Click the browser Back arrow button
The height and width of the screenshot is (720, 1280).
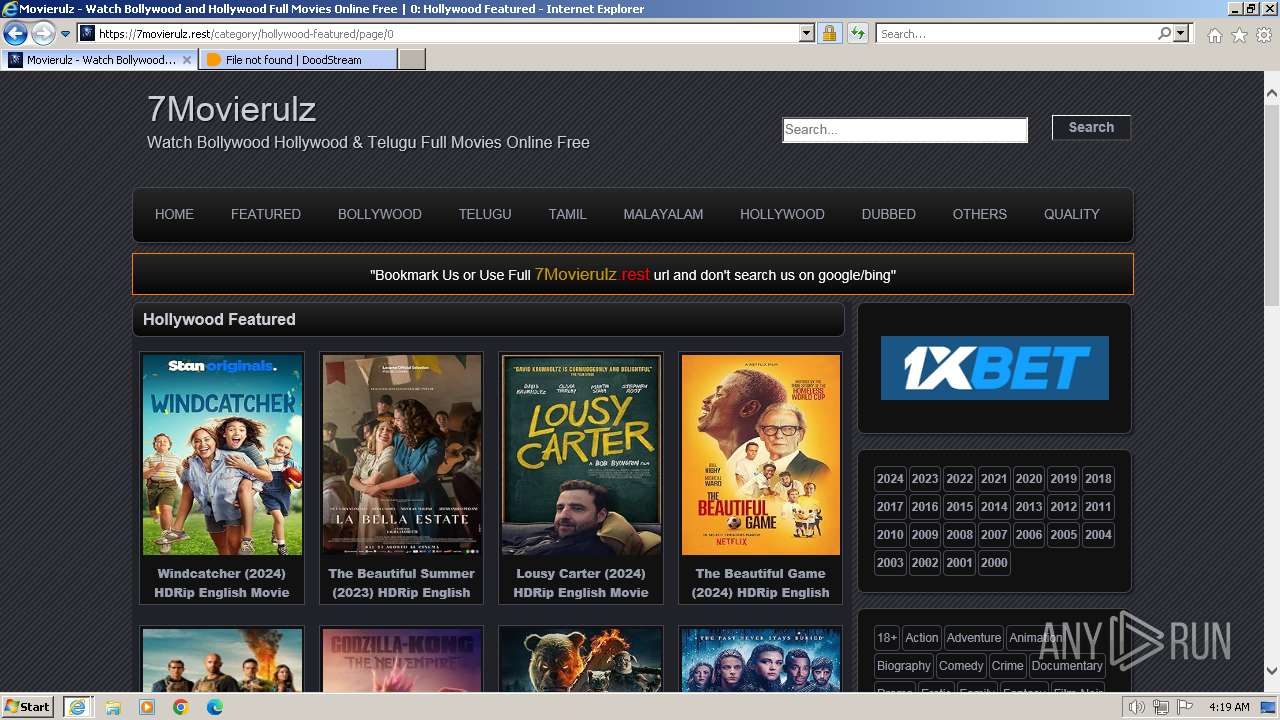(15, 34)
